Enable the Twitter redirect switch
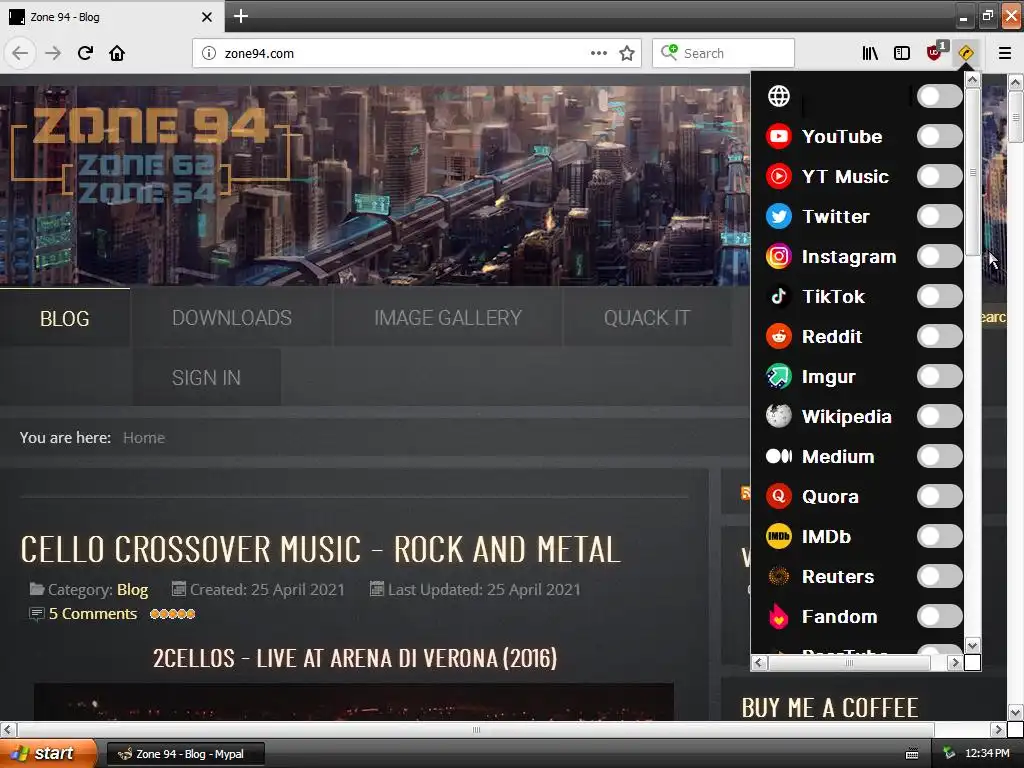The image size is (1024, 768). tap(939, 216)
